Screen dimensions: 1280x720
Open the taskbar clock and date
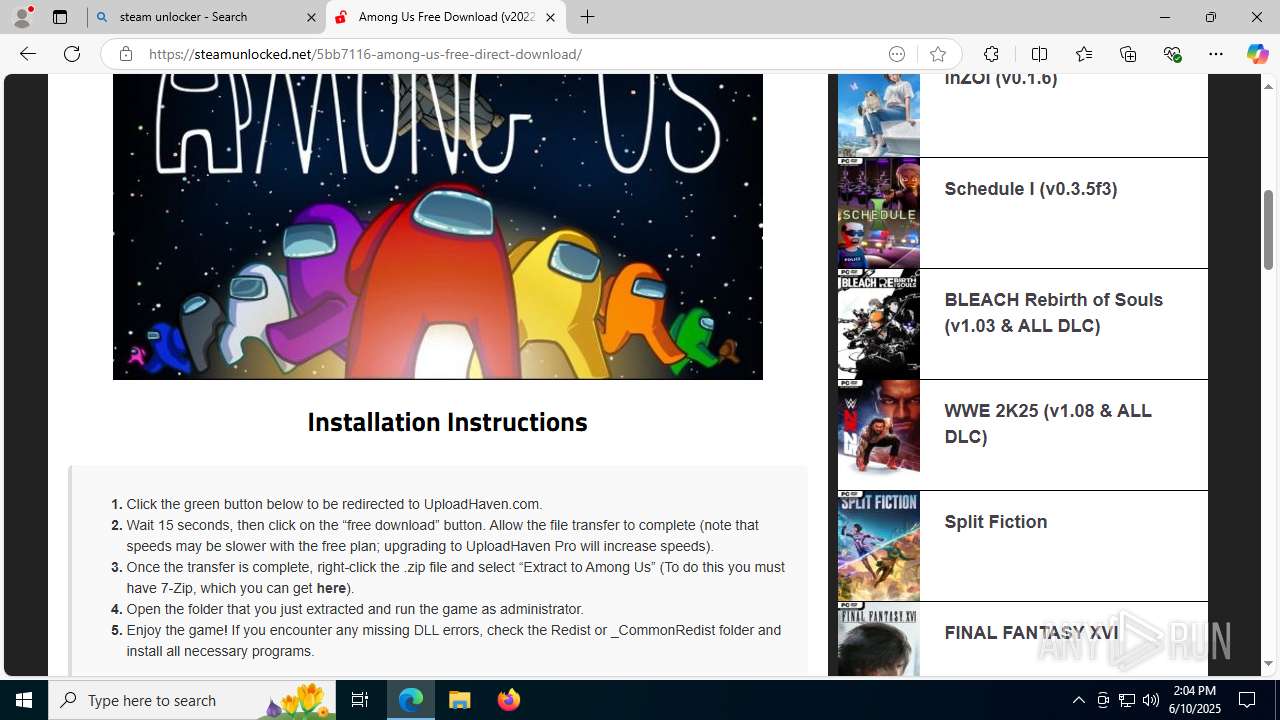pos(1195,700)
